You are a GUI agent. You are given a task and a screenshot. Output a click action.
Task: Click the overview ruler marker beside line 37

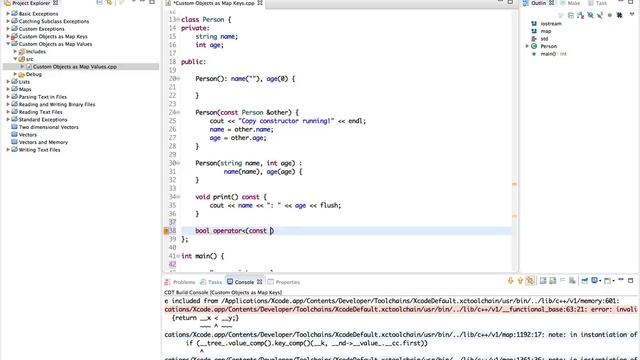[514, 216]
